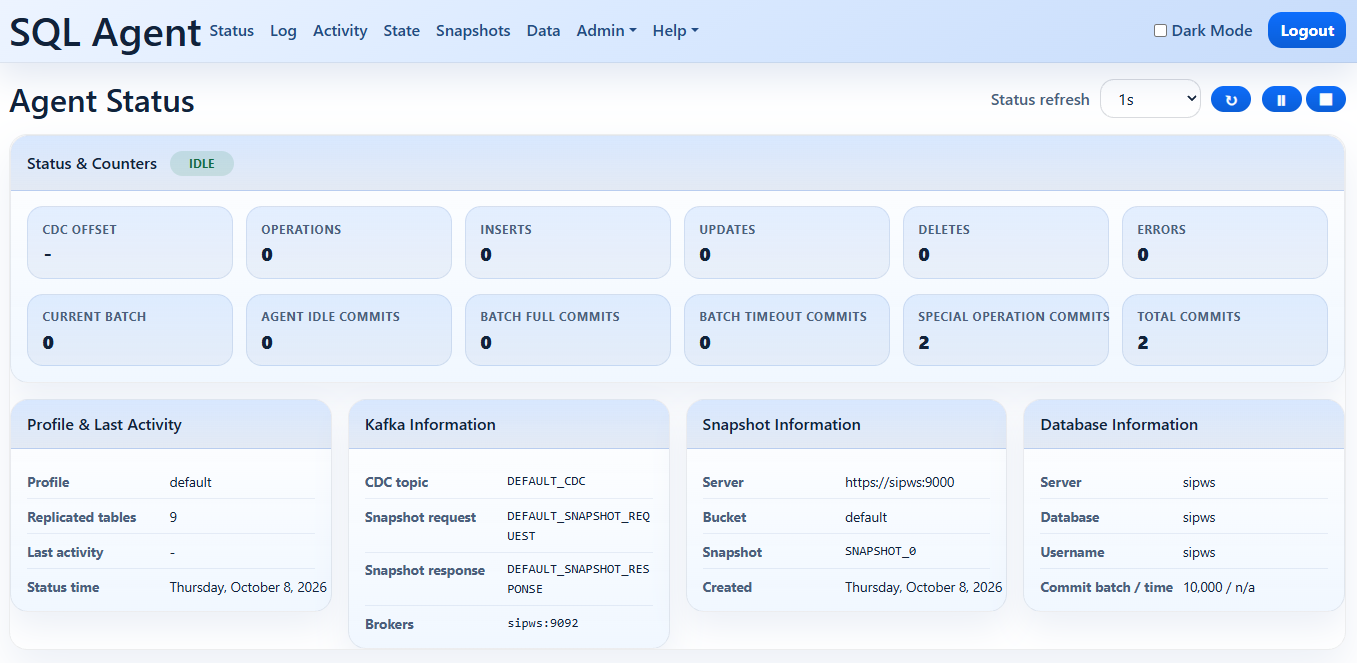Viewport: 1357px width, 663px height.
Task: Click the DEFAULT_CDC topic value
Action: pos(546,482)
